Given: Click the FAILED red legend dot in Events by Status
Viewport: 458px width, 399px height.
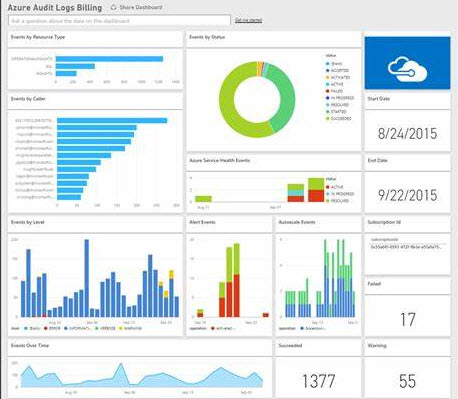Looking at the screenshot, I should [328, 91].
